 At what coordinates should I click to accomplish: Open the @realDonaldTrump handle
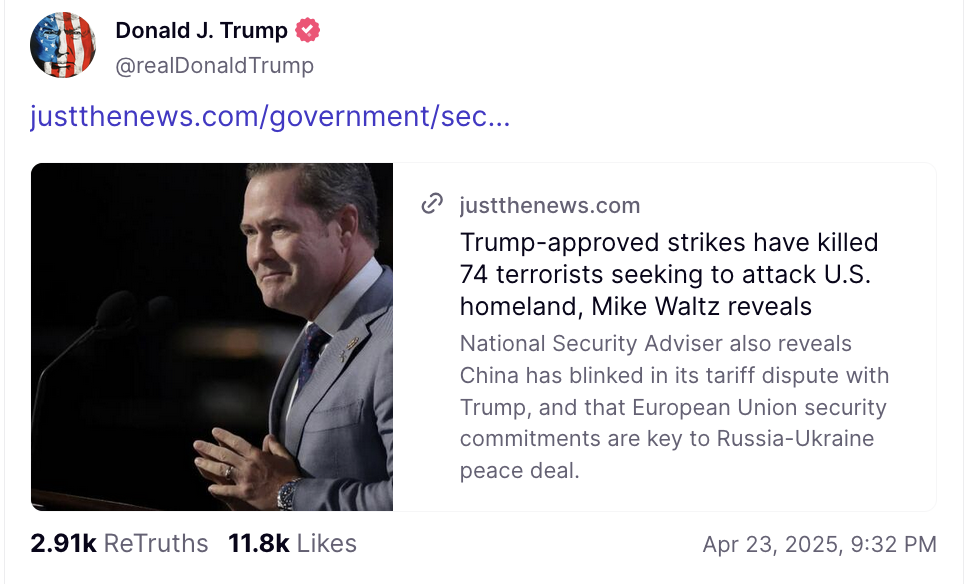215,66
